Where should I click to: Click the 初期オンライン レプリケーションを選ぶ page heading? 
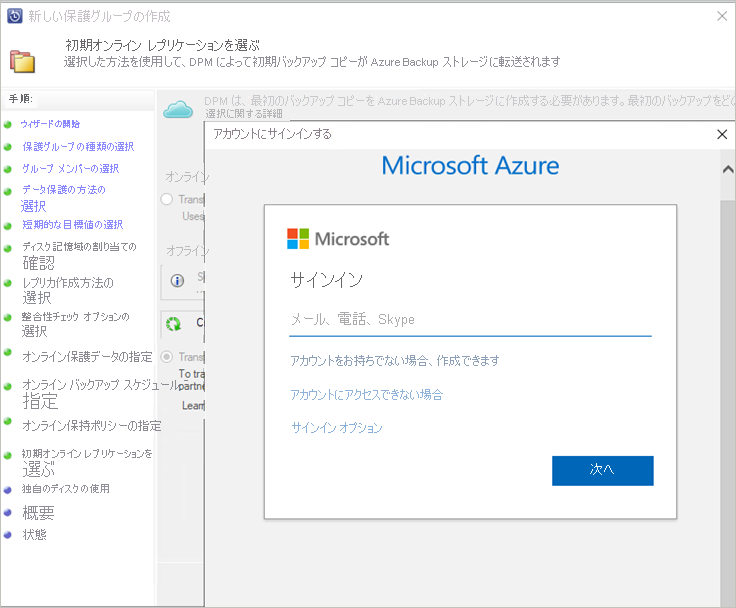162,46
